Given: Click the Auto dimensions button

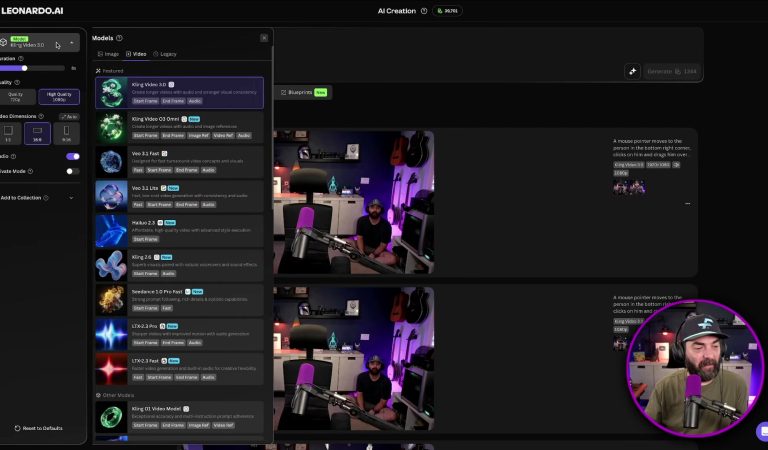Looking at the screenshot, I should tap(69, 117).
